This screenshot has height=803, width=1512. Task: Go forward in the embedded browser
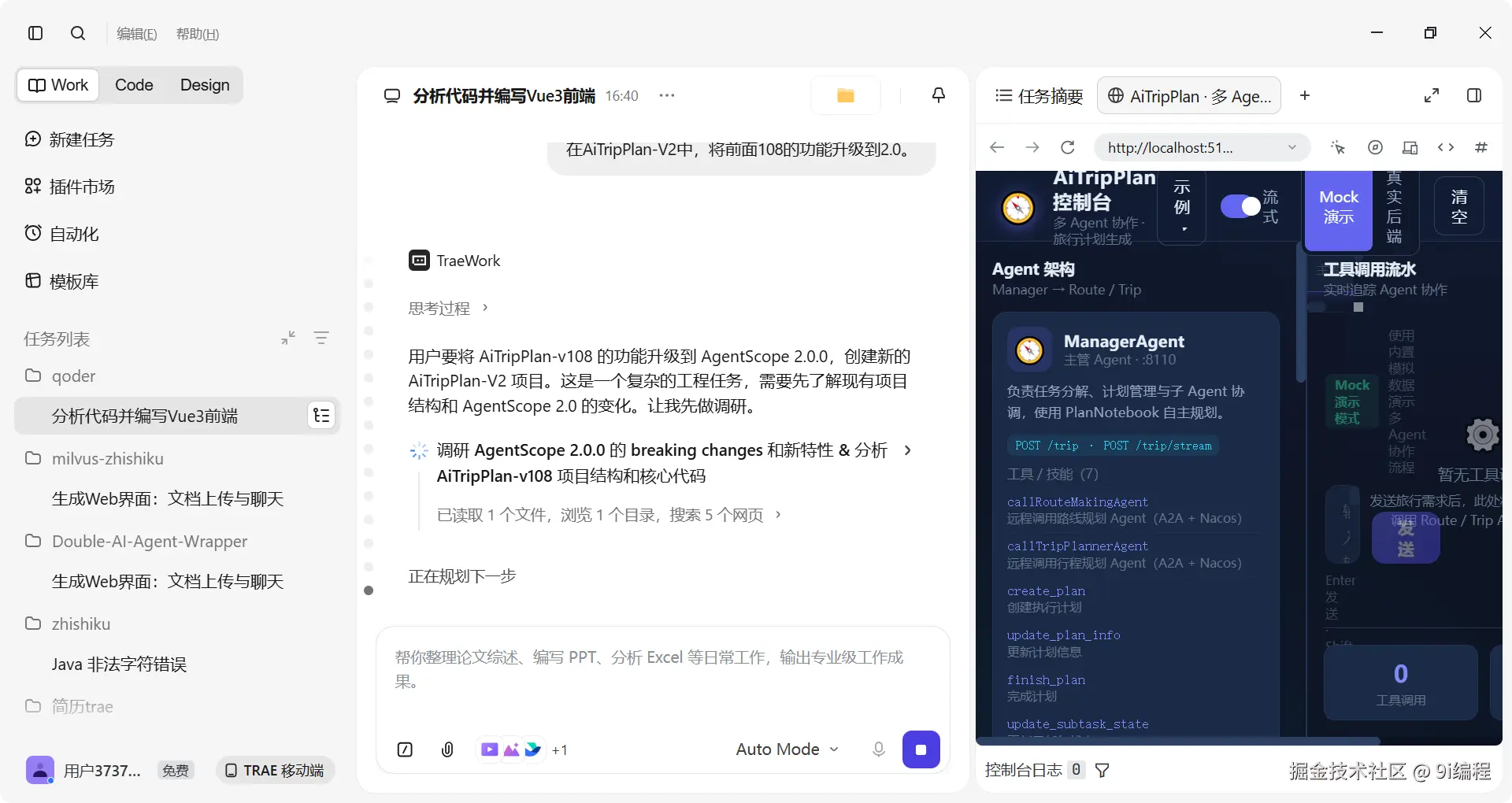[x=1032, y=147]
